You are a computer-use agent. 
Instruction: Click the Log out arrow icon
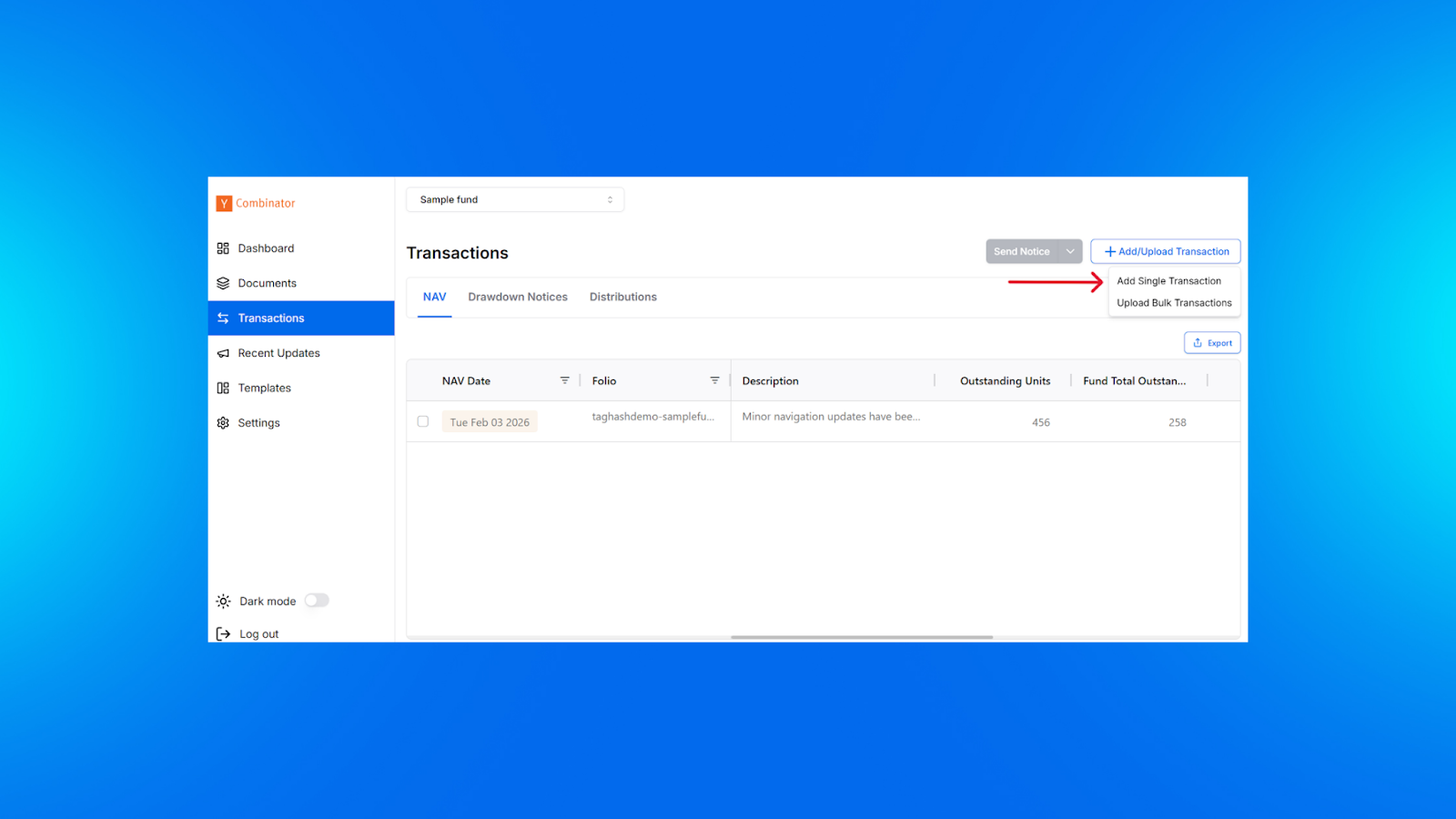[x=223, y=634]
